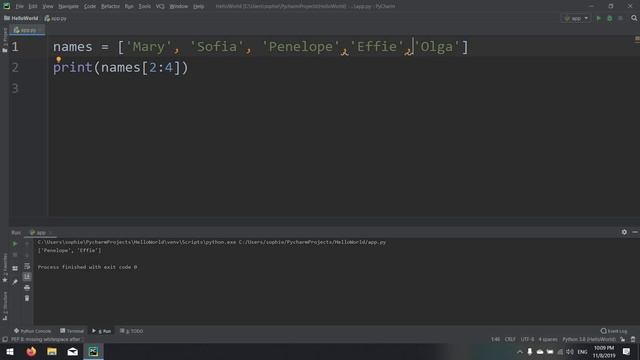Screen dimensions: 640x360
Task: Open Python interpreter selector in status bar
Action: coord(589,340)
